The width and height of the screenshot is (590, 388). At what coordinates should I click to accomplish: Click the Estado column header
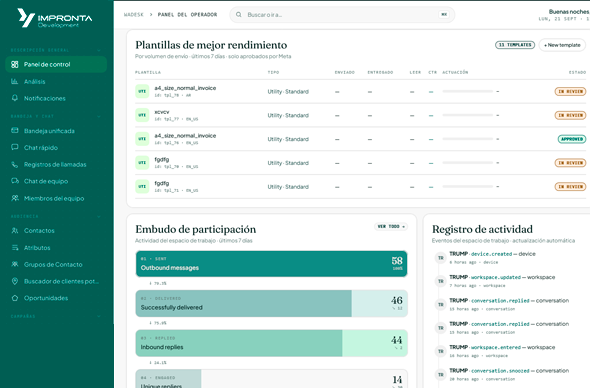coord(577,72)
